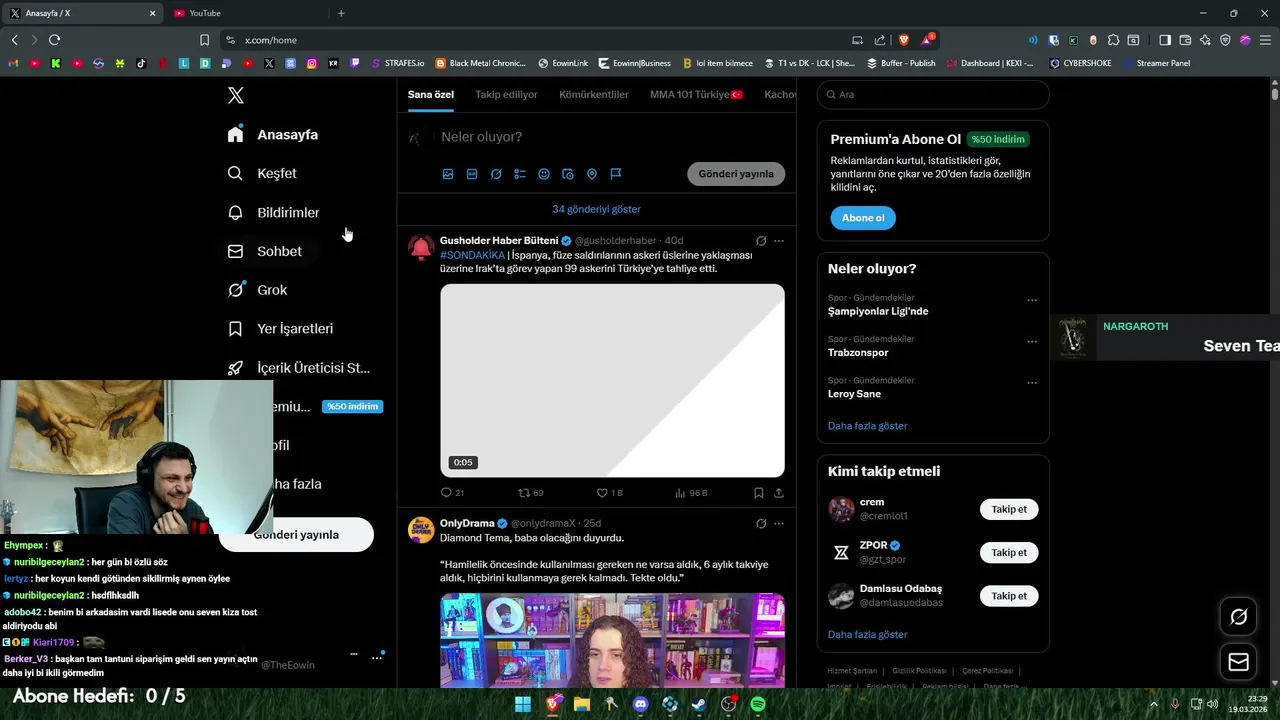The image size is (1280, 720).
Task: Click the Grok enhance icon in composer
Action: (496, 174)
